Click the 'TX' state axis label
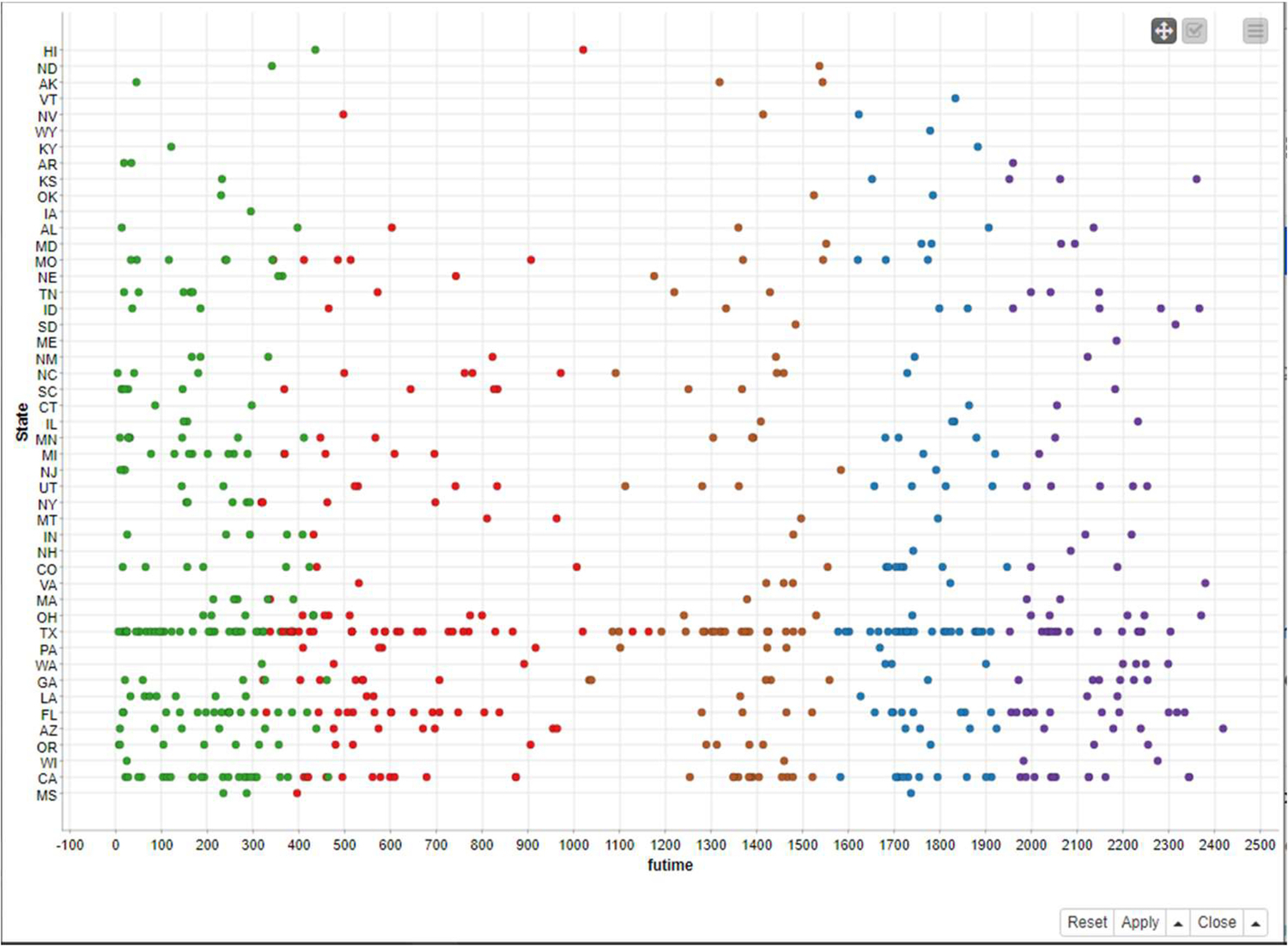 point(48,634)
